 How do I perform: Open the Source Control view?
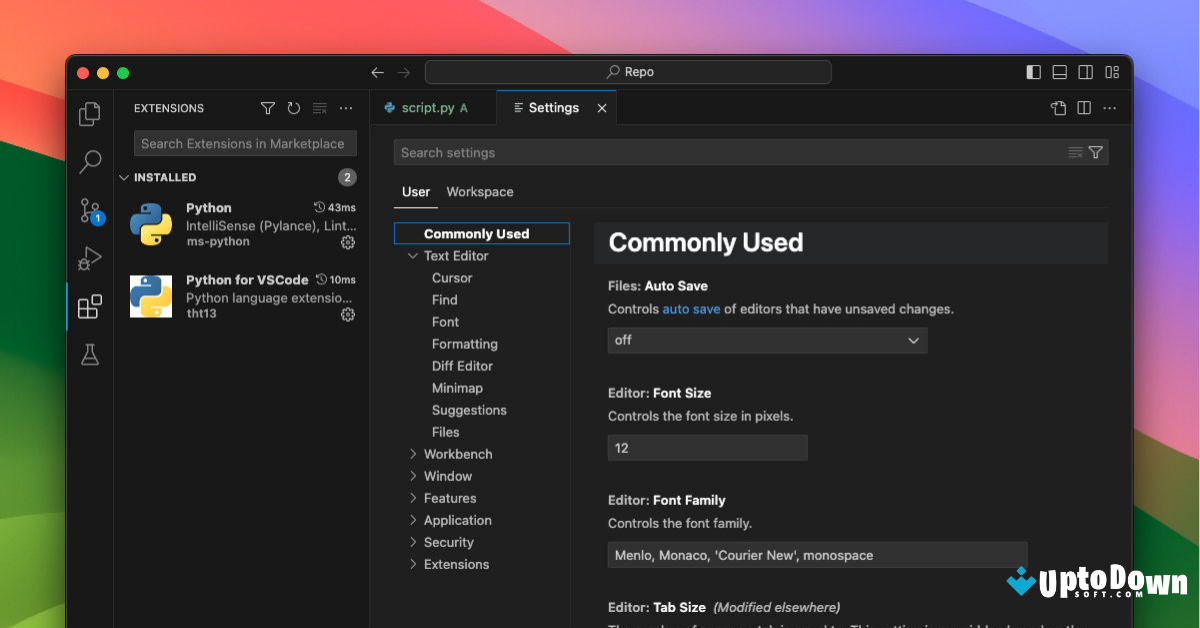(89, 210)
